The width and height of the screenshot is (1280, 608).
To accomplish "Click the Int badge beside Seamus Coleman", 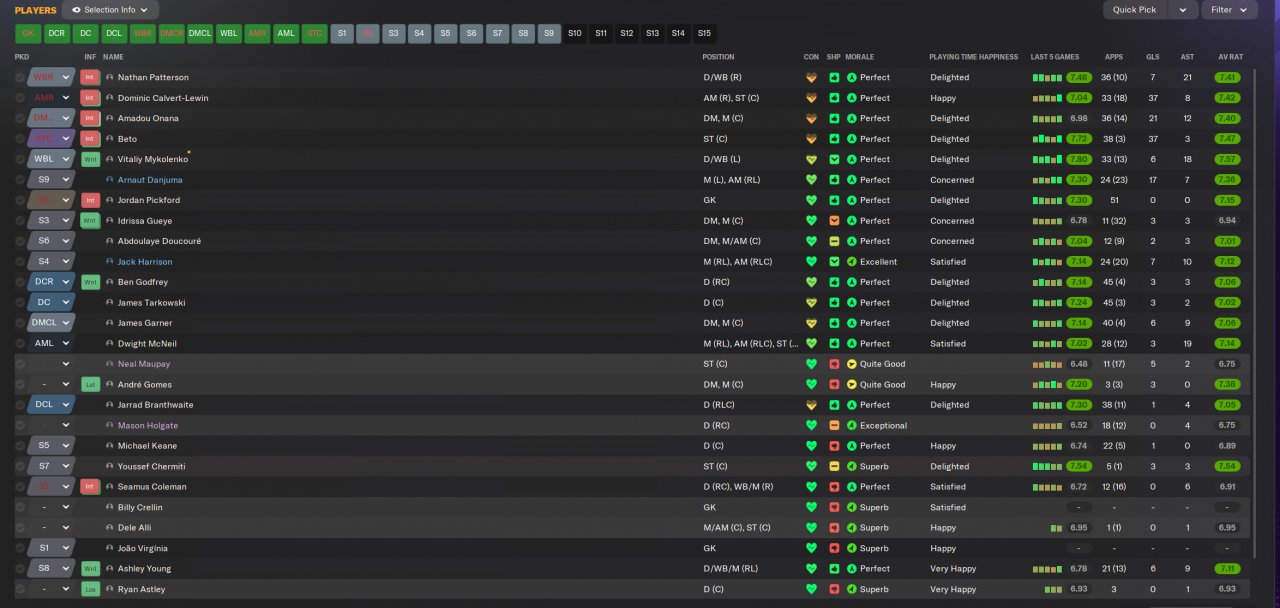I will point(90,487).
